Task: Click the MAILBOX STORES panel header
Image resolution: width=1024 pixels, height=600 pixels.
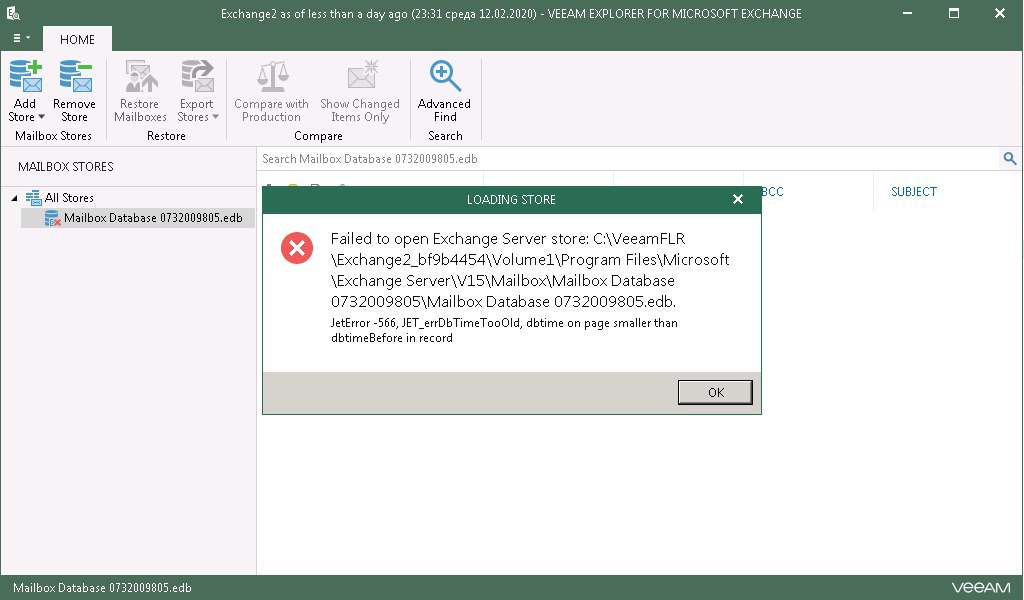Action: tap(66, 166)
